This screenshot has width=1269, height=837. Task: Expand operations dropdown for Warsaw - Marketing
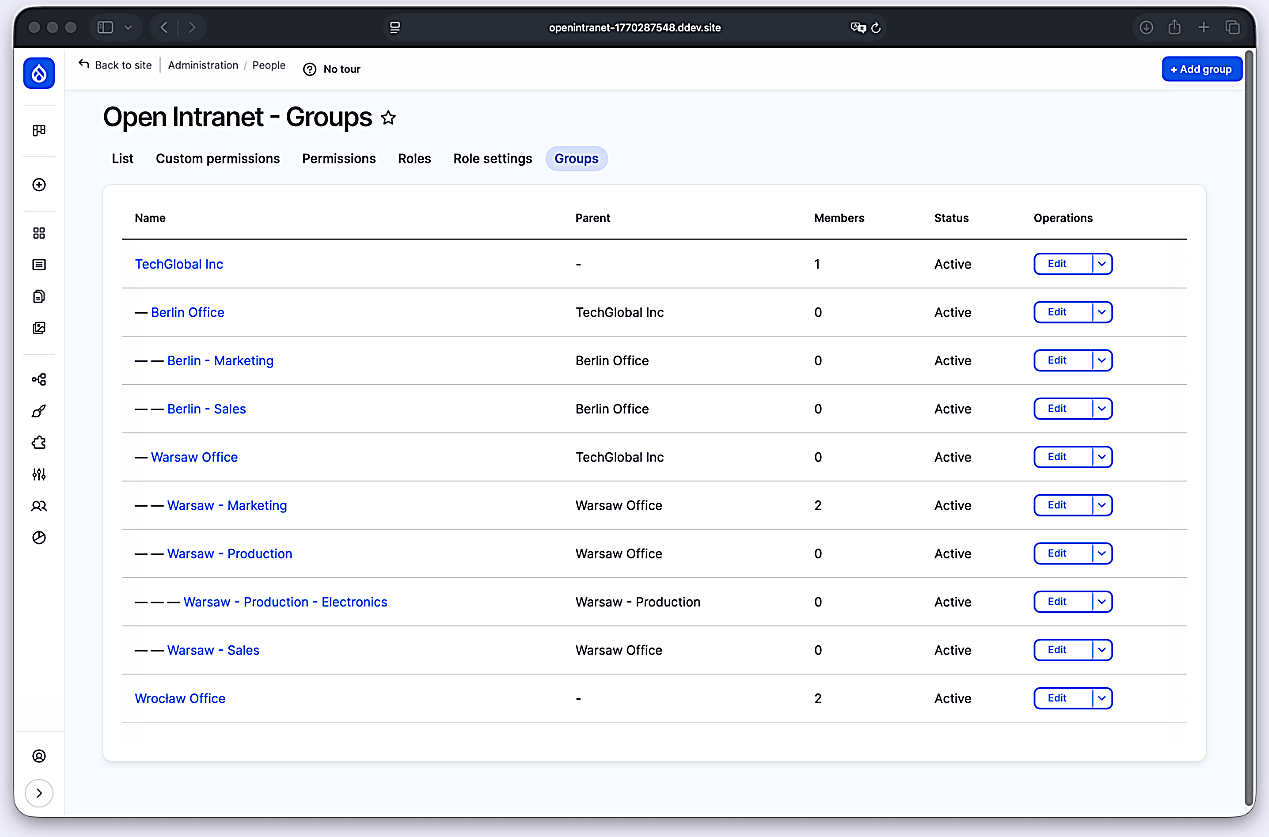click(x=1102, y=505)
